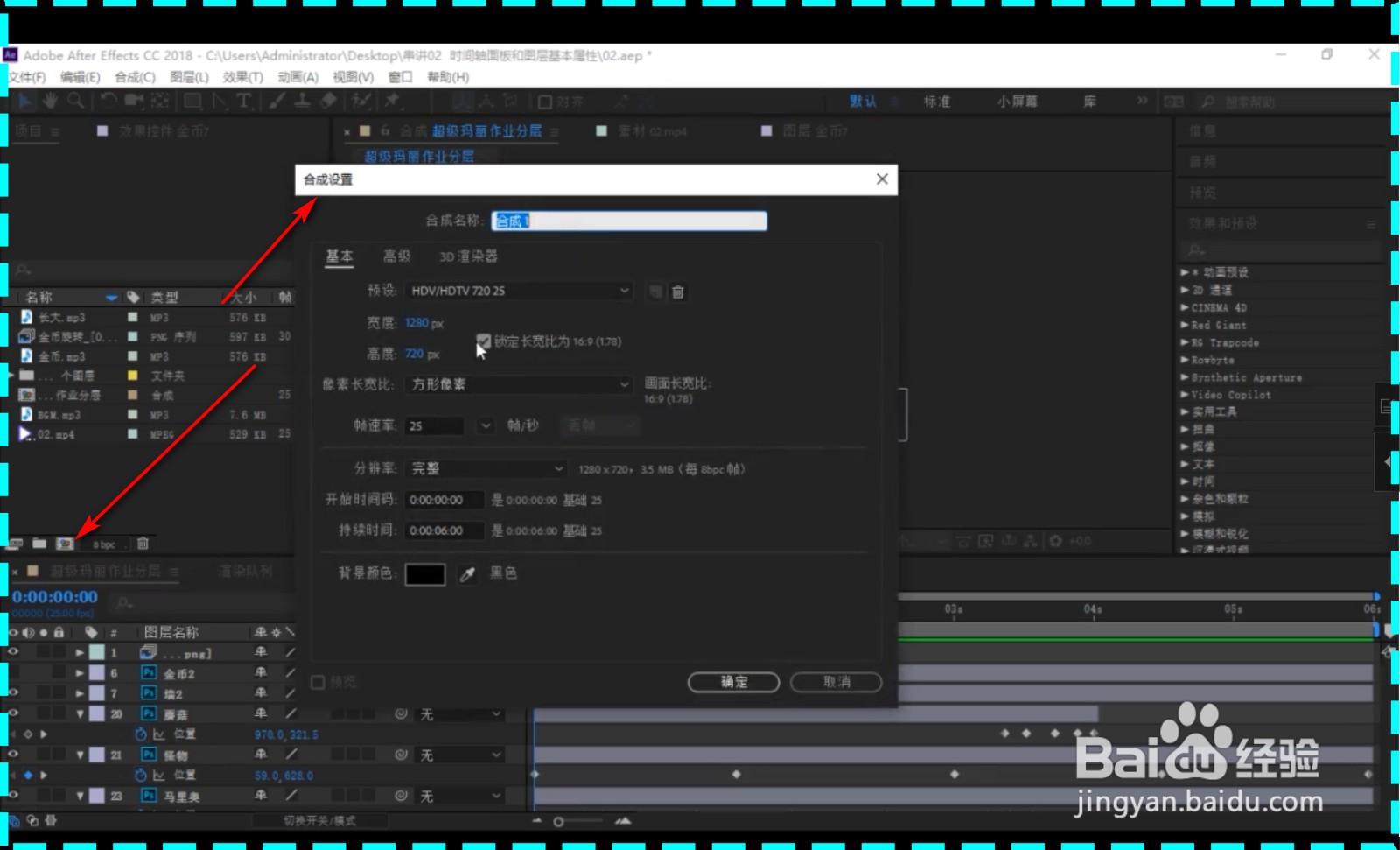Open parent dropdown for layer 21
This screenshot has width=1400, height=850.
click(x=460, y=755)
